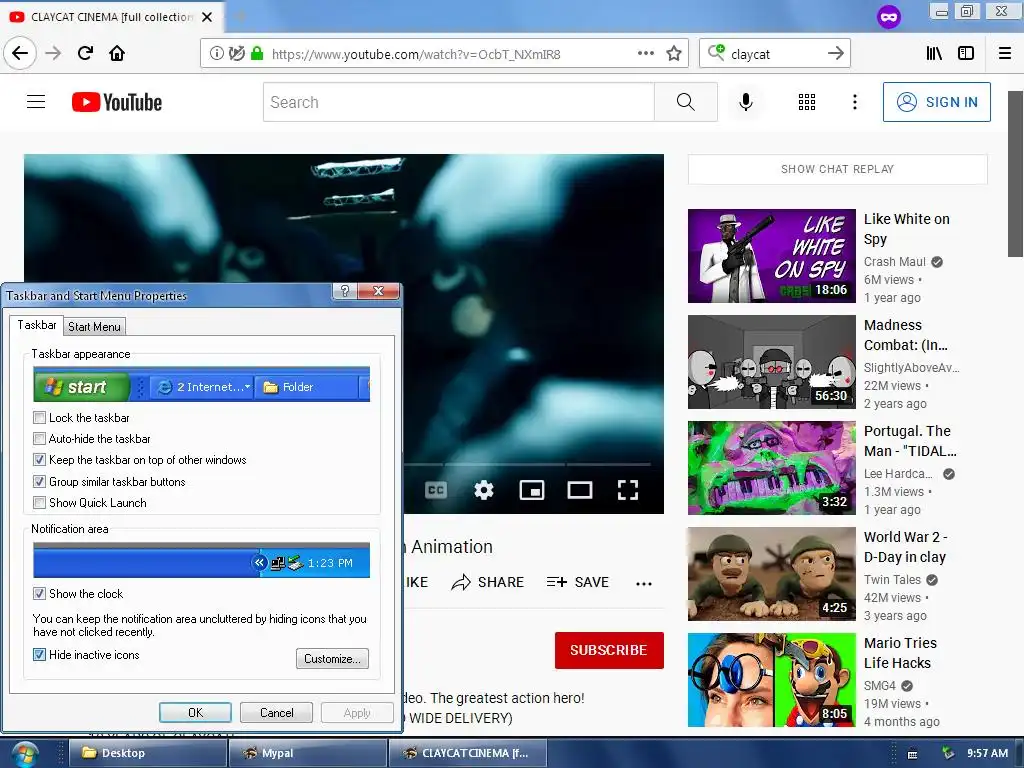
Task: Click the browser forward arrow
Action: click(x=53, y=53)
